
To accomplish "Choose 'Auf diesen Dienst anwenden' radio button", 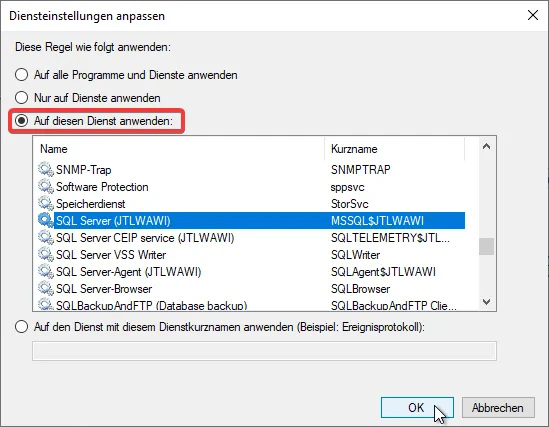I will tap(21, 121).
